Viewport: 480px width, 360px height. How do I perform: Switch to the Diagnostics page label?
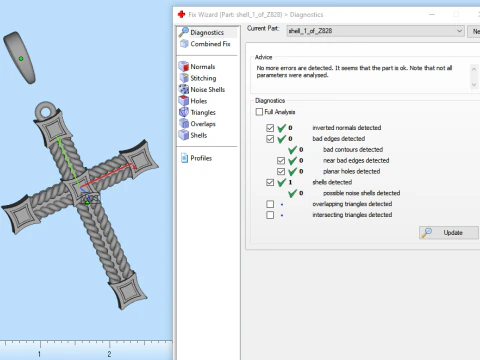click(x=207, y=32)
